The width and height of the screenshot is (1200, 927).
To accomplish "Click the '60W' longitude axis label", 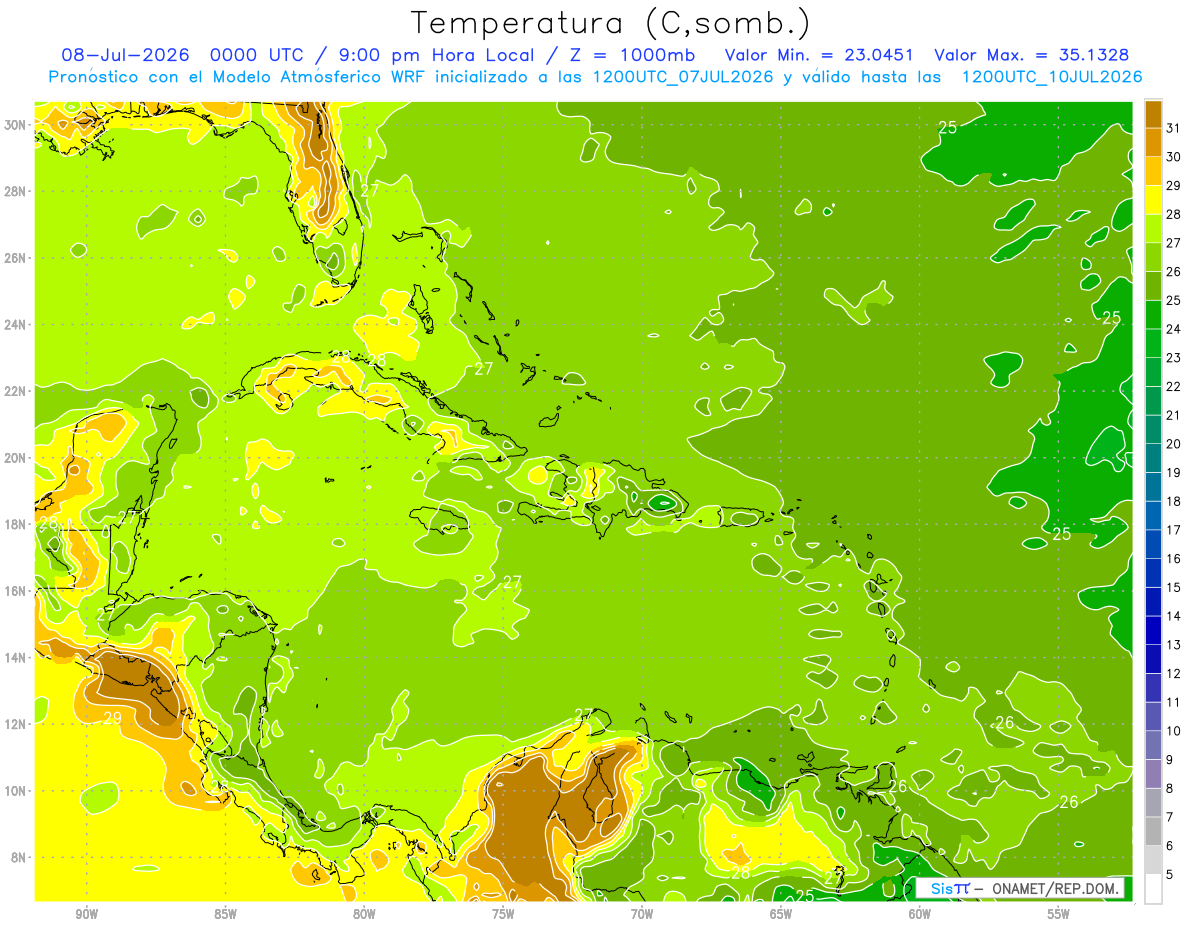I will click(920, 913).
